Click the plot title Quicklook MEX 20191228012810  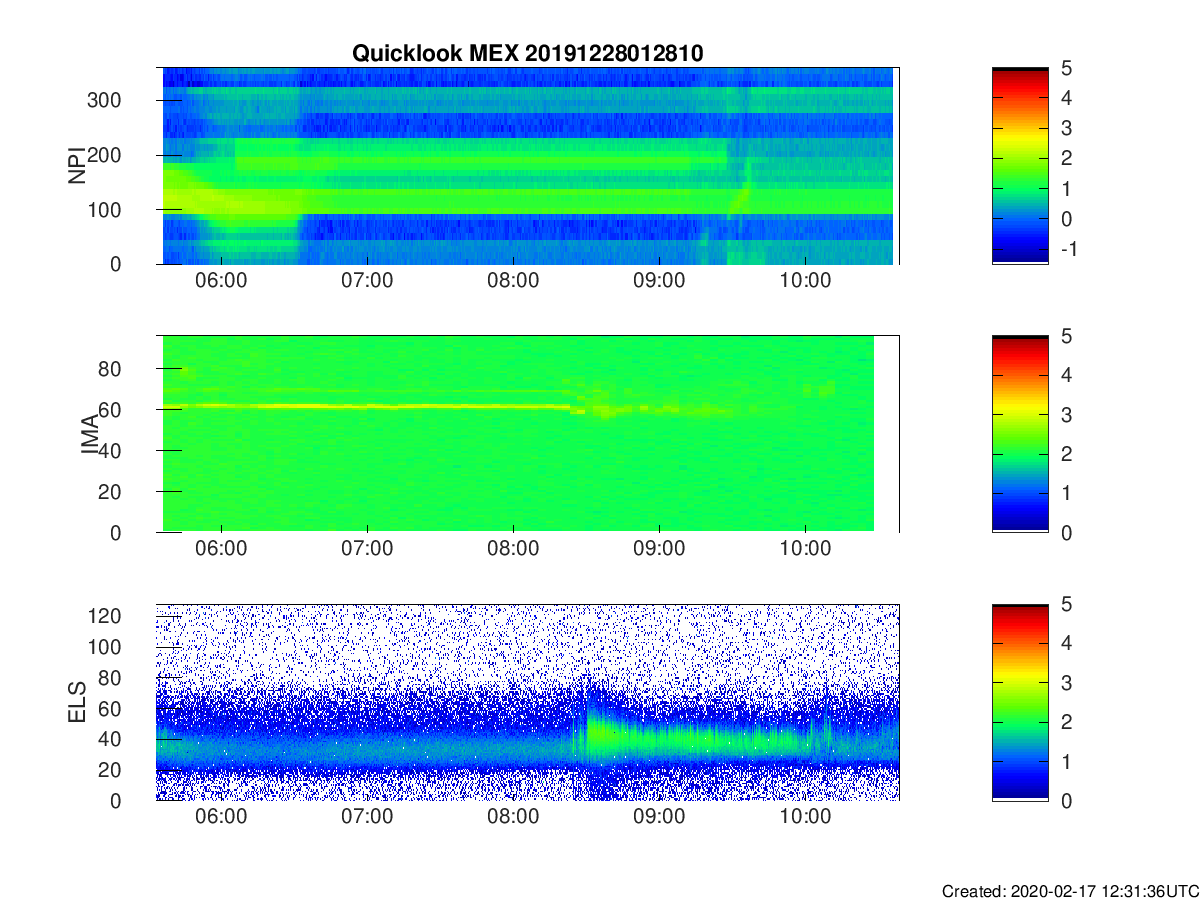[528, 53]
